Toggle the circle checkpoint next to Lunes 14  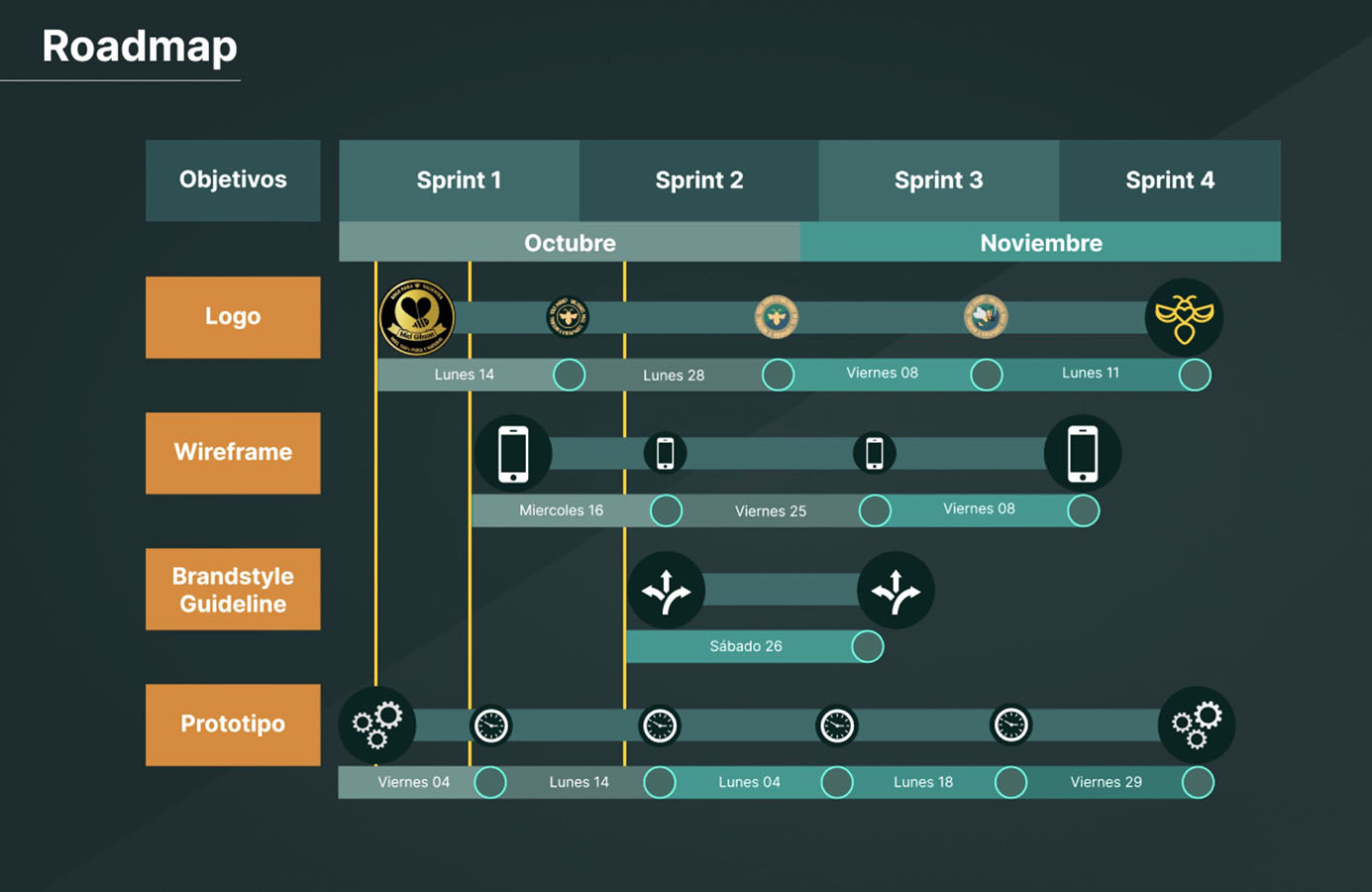click(x=570, y=375)
